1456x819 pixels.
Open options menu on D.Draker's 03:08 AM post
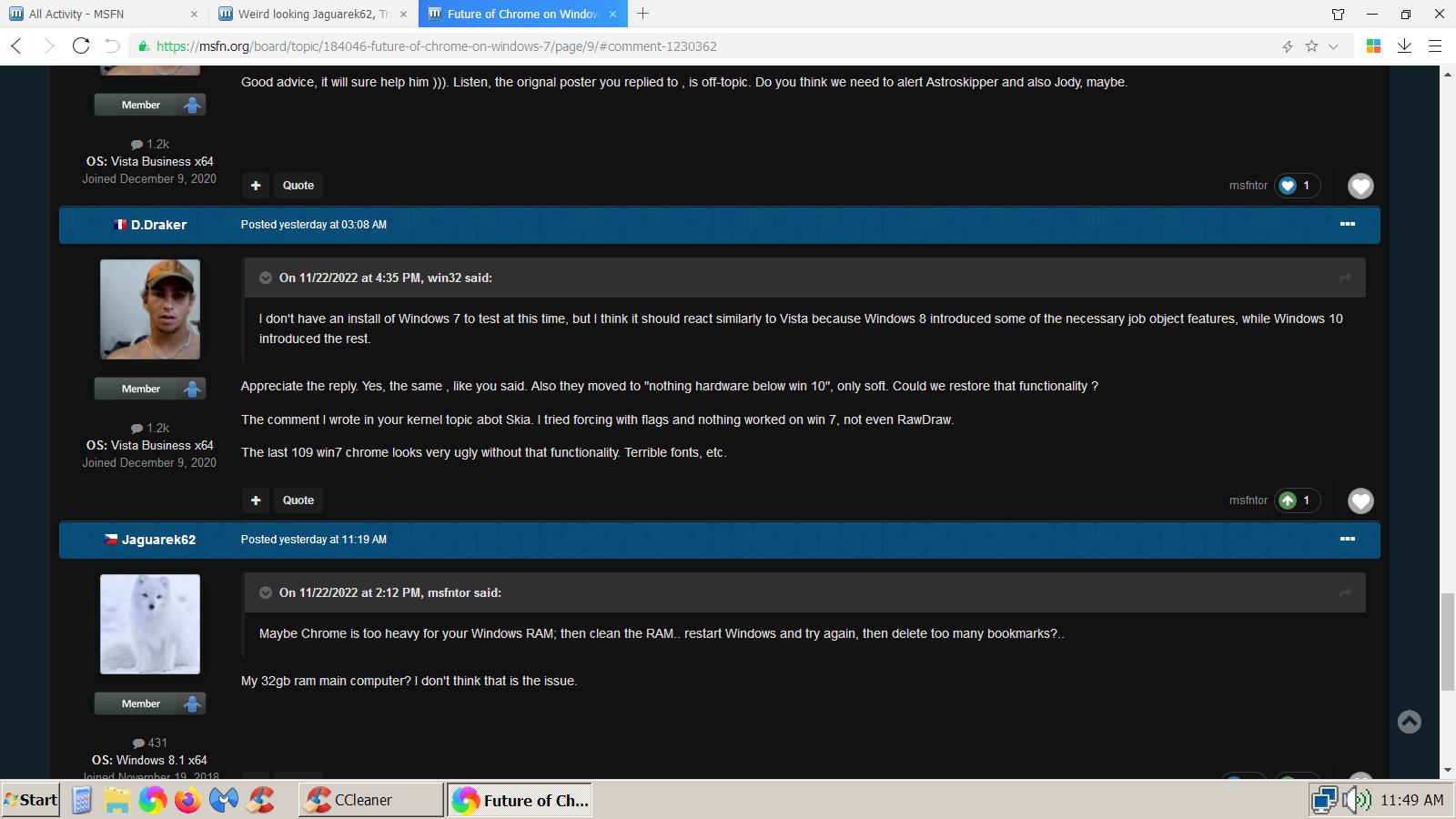1348,224
